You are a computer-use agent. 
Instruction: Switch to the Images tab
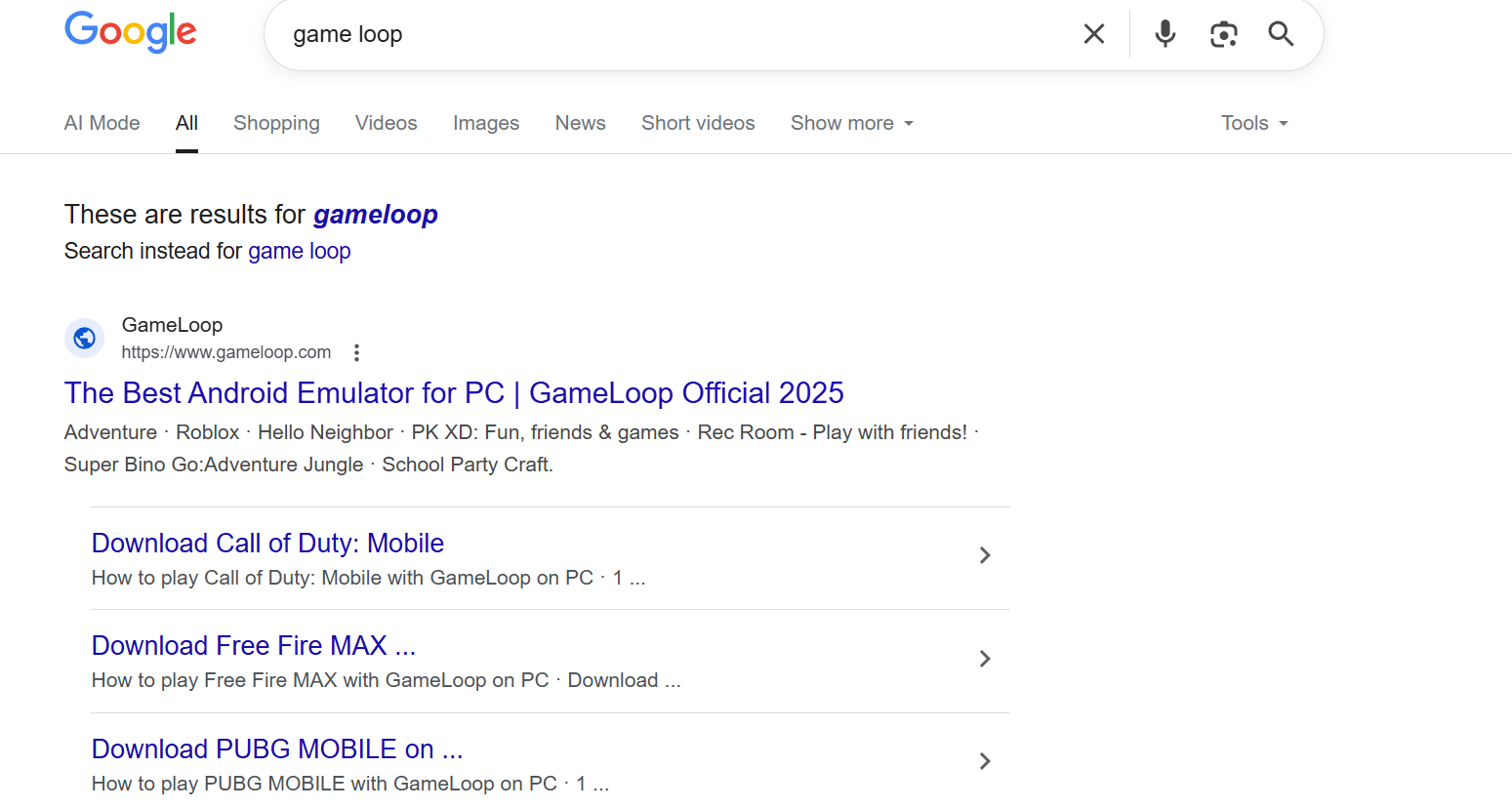click(x=486, y=123)
